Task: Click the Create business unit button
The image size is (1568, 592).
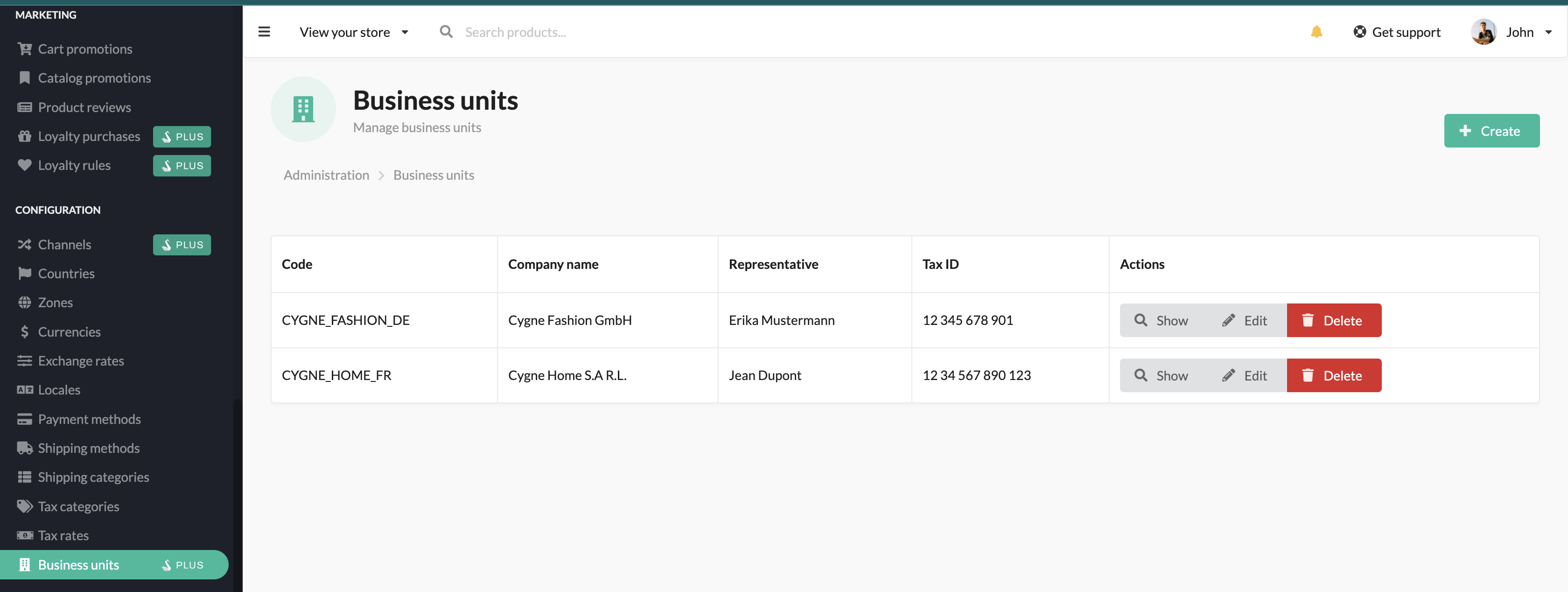Action: [1491, 131]
